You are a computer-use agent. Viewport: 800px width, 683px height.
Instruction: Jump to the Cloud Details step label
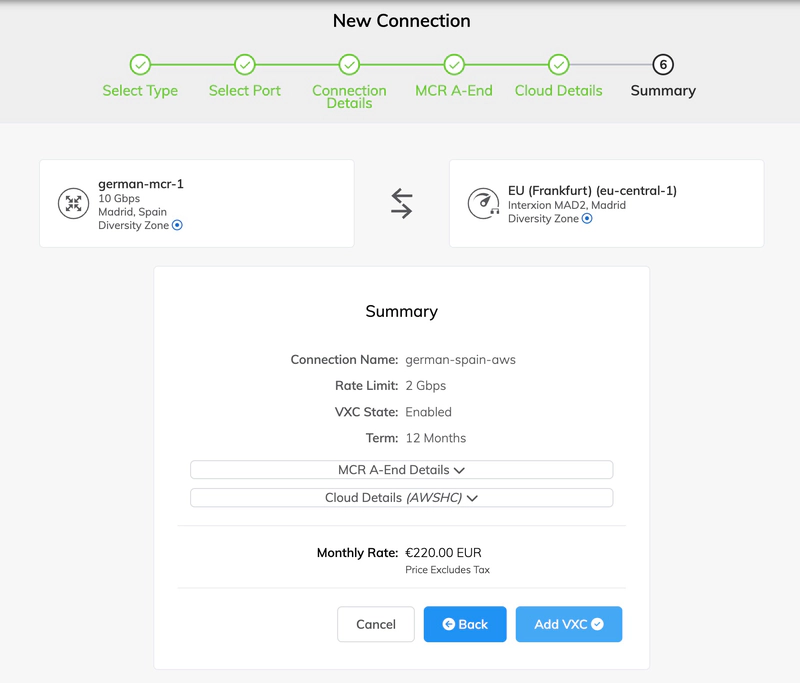[558, 91]
